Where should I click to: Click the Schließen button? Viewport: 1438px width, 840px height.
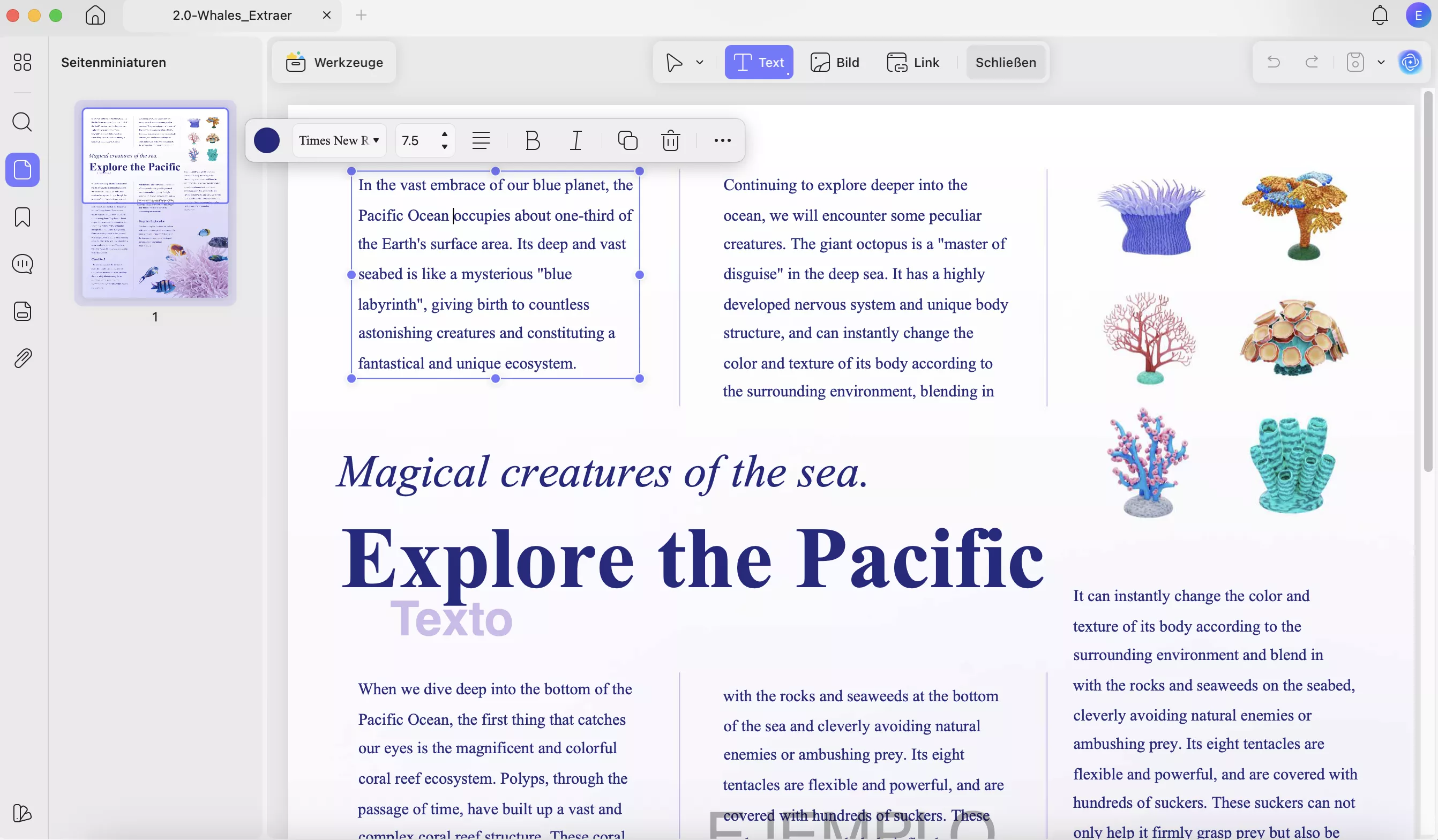[1006, 62]
